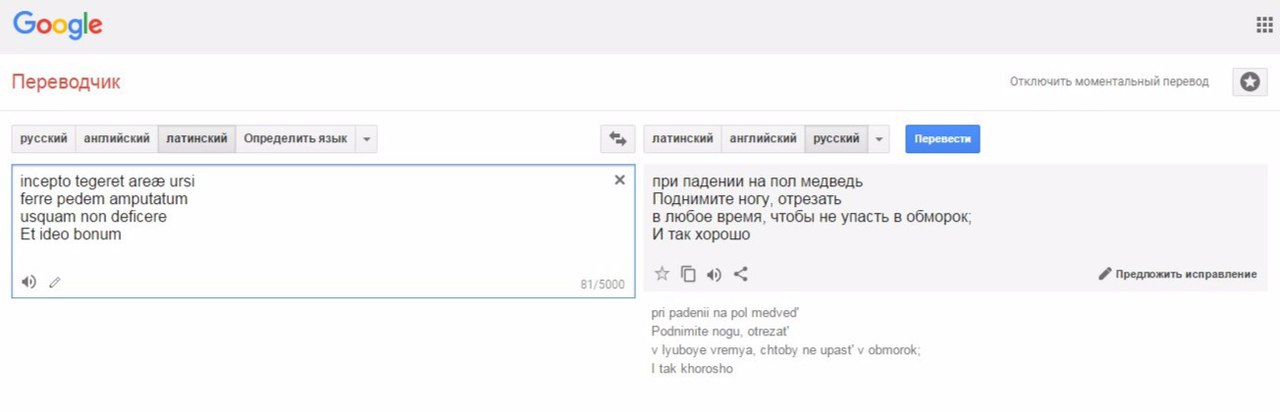
Task: Listen to the translated text
Action: pos(714,274)
